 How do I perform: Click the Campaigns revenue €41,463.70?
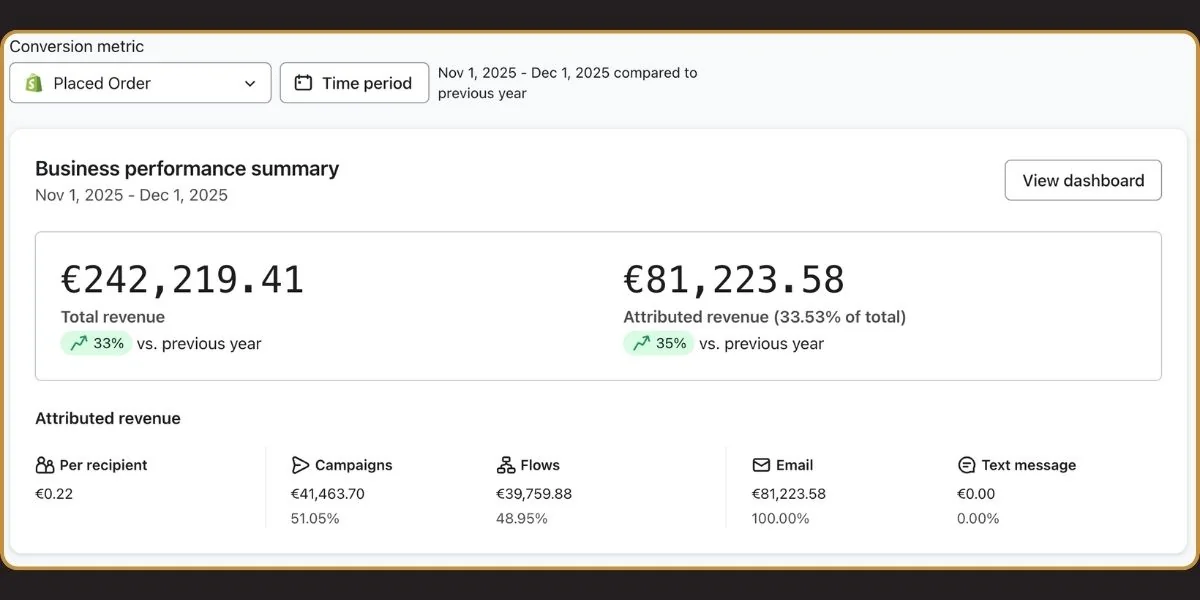pyautogui.click(x=328, y=494)
